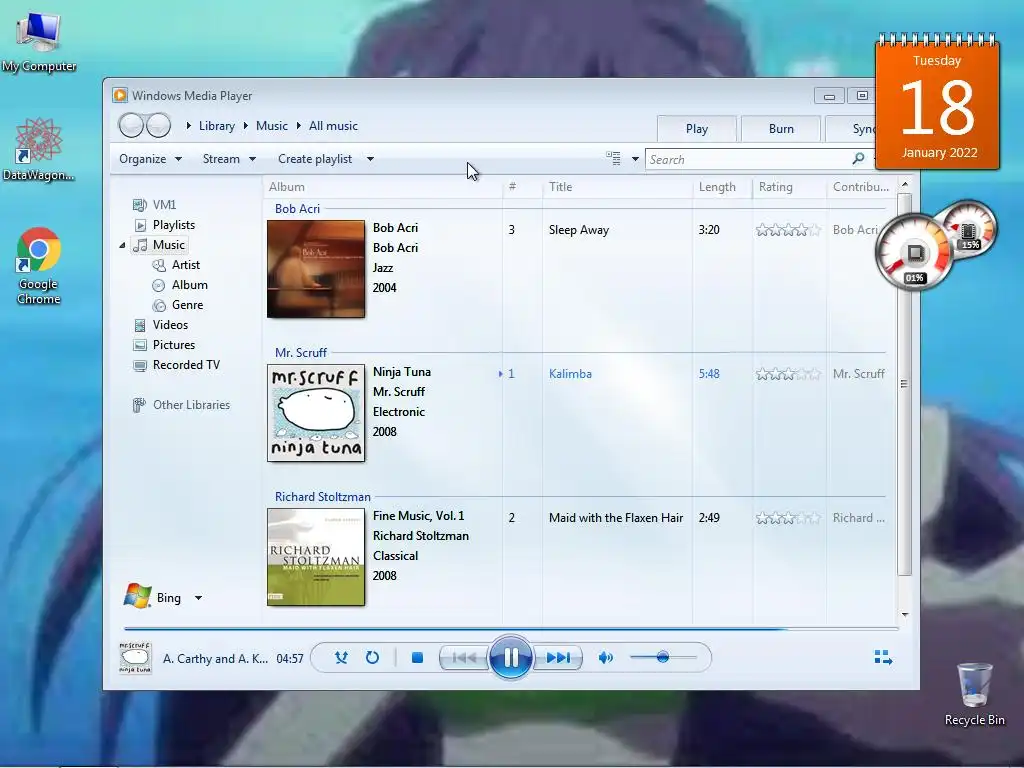1024x768 pixels.
Task: Select the Ninja Tuna album cover
Action: [x=316, y=413]
